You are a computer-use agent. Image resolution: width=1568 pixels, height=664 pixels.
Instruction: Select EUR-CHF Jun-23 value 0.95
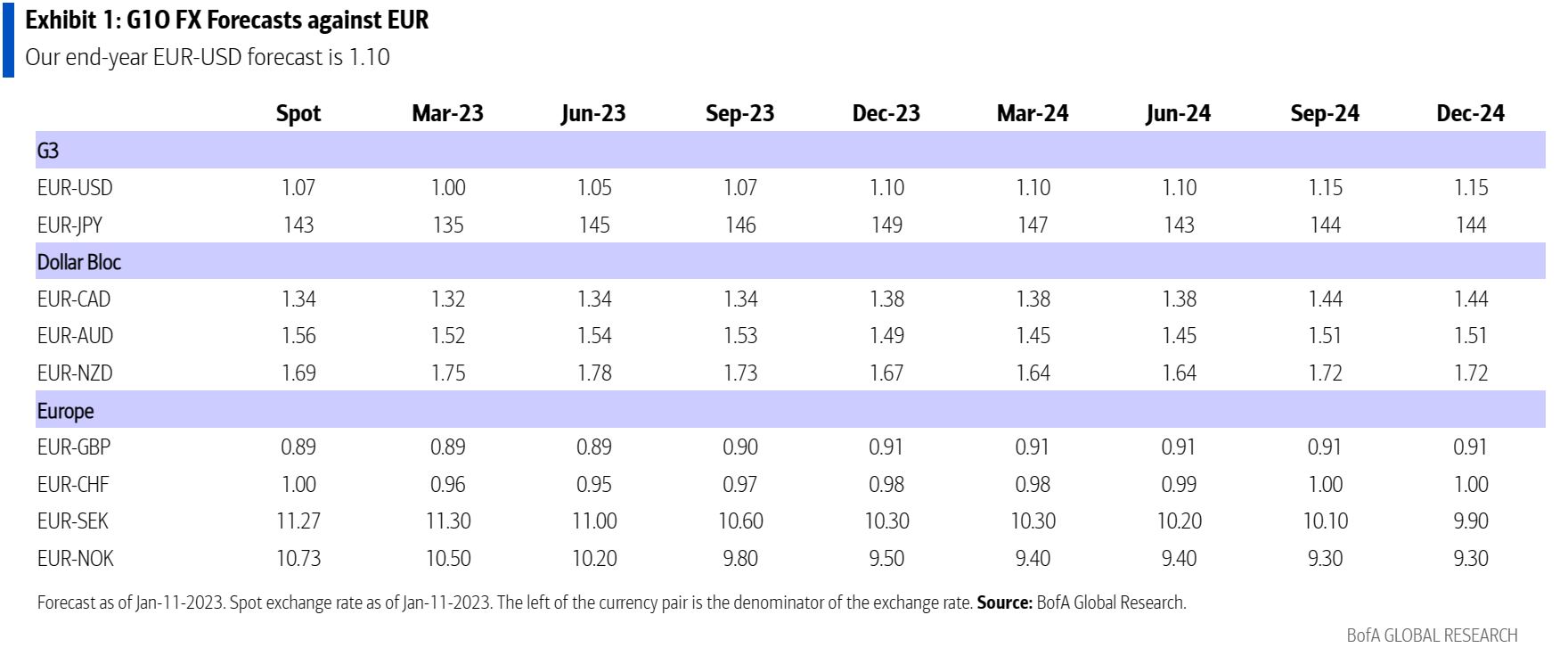click(x=594, y=484)
